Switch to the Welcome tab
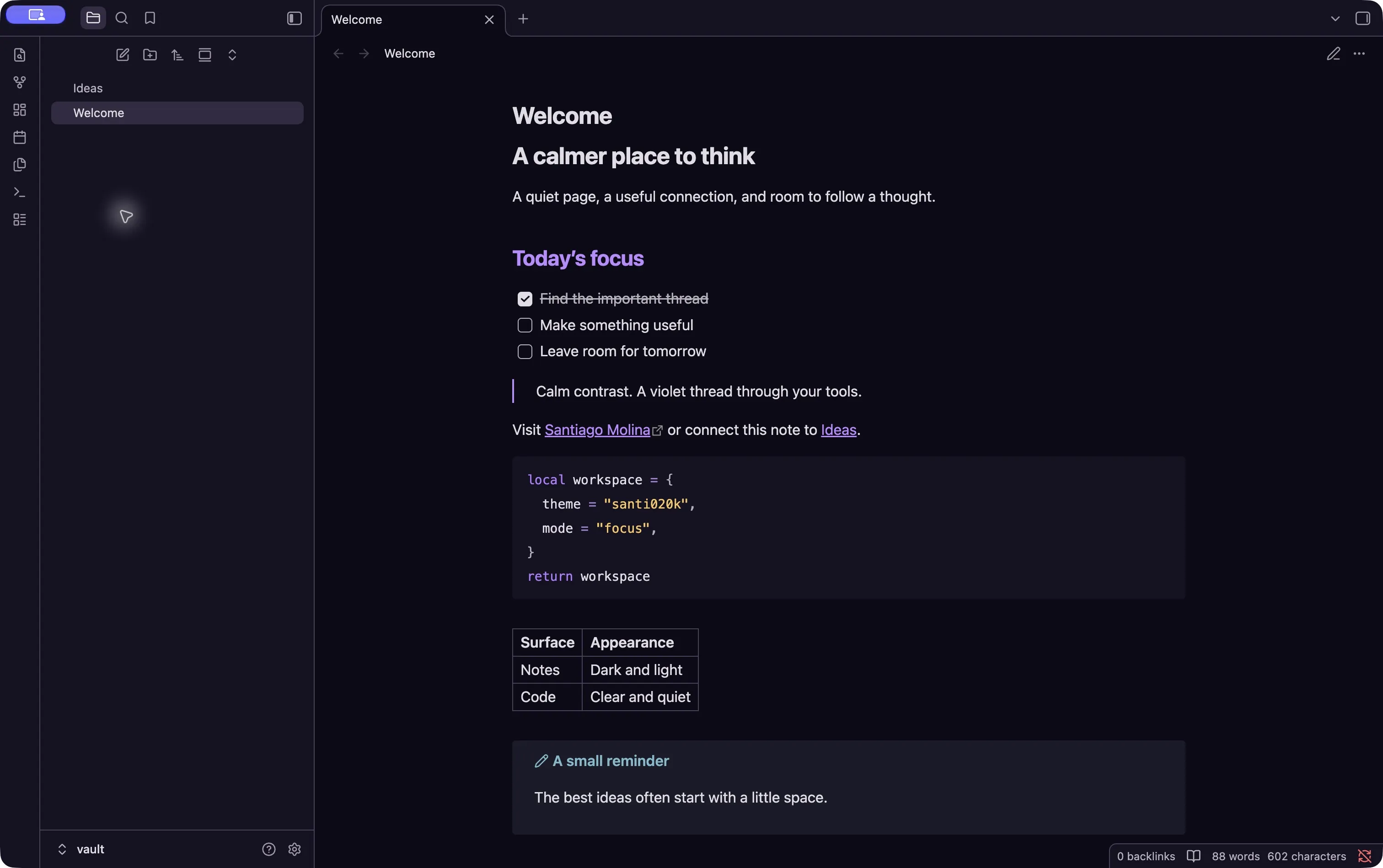This screenshot has width=1383, height=868. 413,20
